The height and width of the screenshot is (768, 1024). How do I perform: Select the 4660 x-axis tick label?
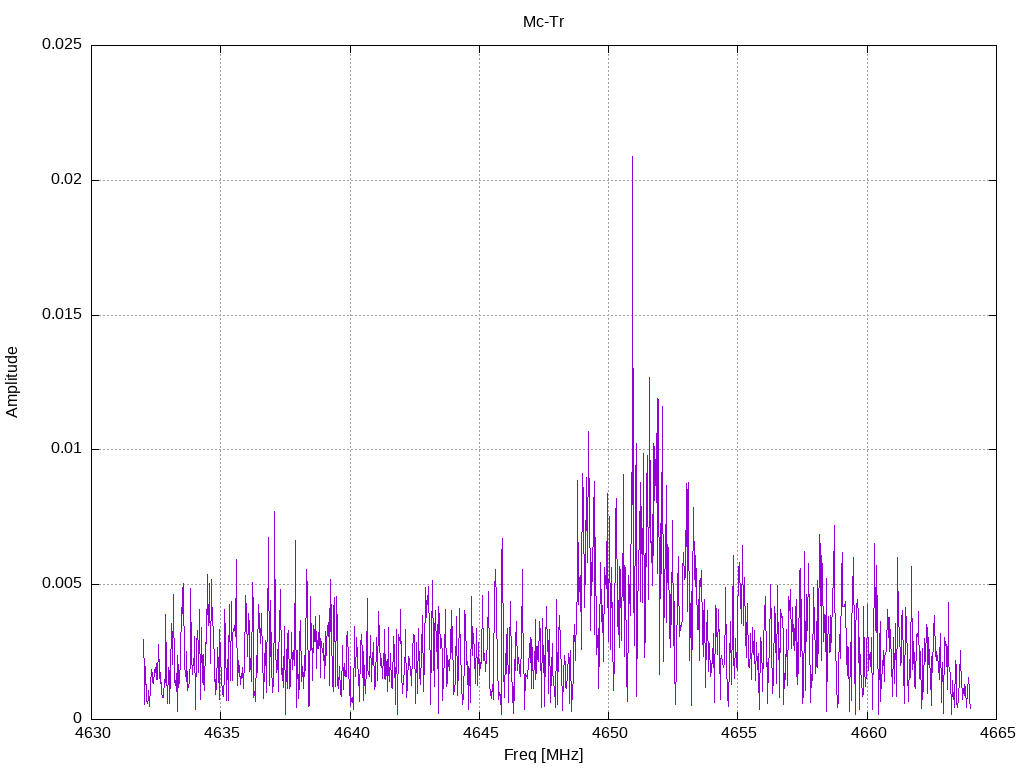click(x=867, y=734)
